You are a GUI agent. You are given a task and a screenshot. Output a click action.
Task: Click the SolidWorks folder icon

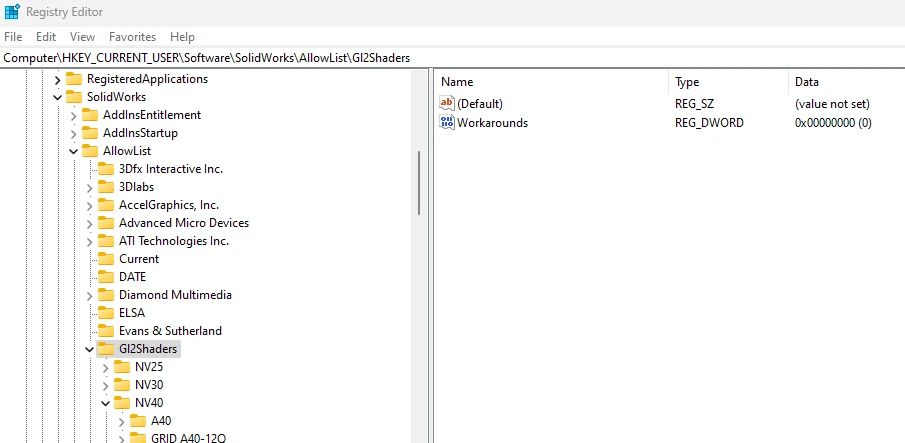(74, 97)
